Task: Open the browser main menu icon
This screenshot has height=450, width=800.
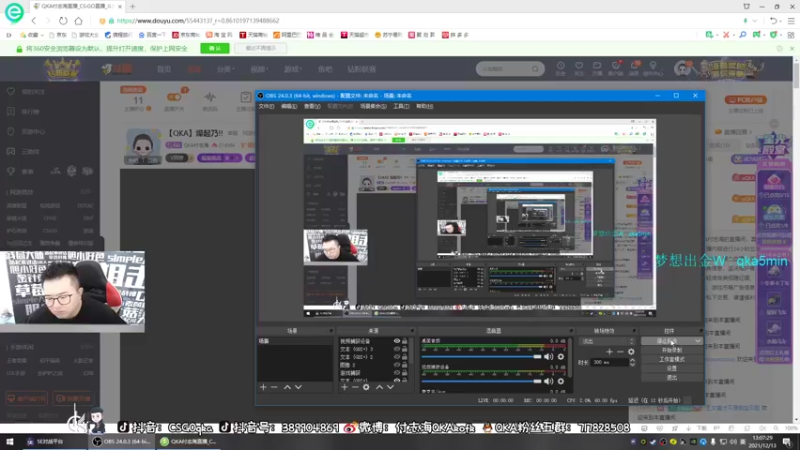Action: 791,21
